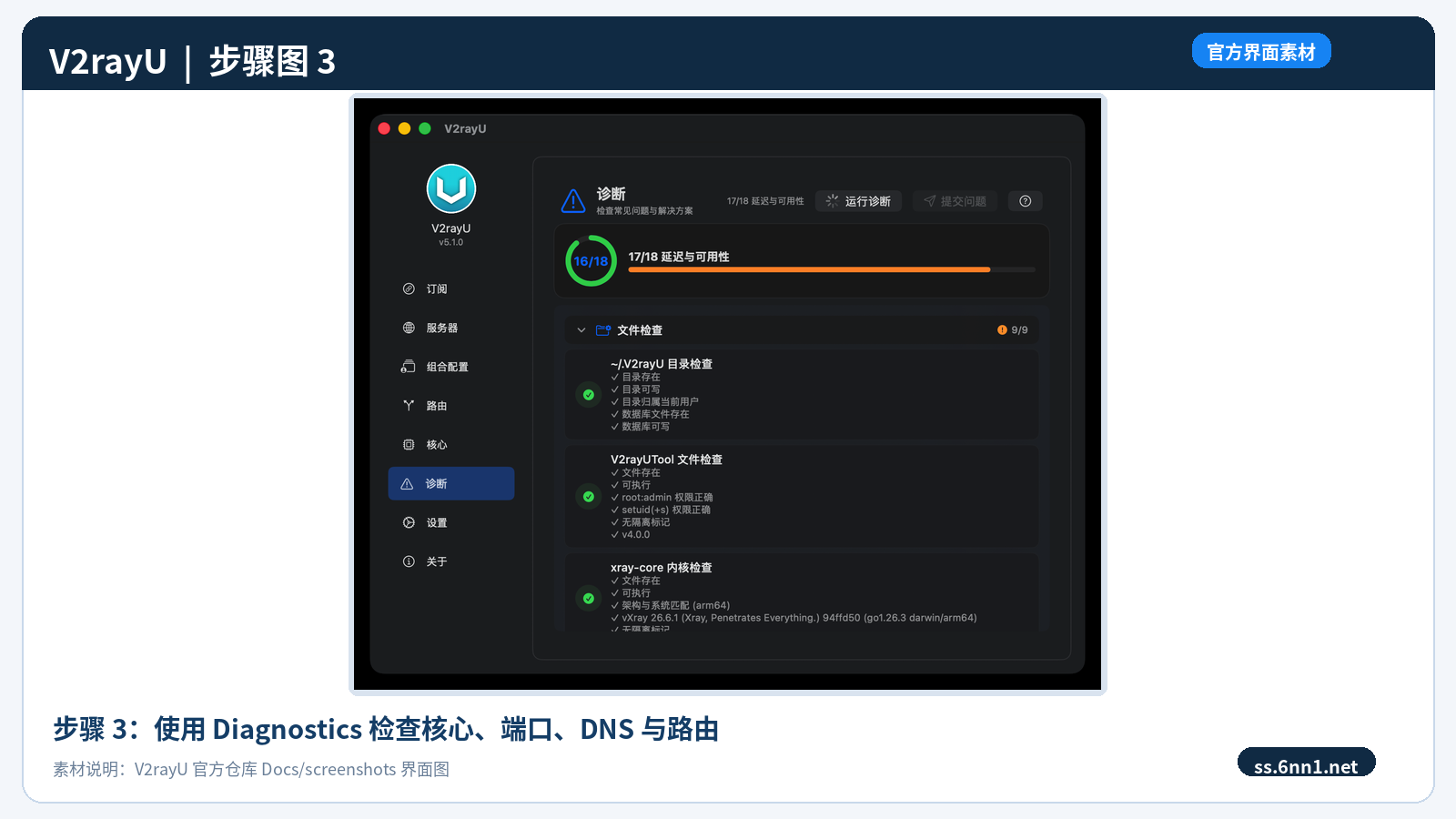
Task: Click the warning triangle icon beside the 诊断 heading
Action: [573, 200]
